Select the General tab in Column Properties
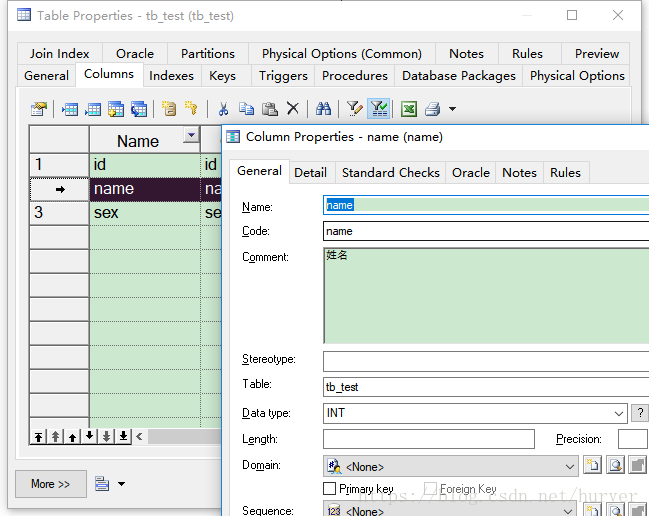Image resolution: width=649 pixels, height=516 pixels. [260, 171]
